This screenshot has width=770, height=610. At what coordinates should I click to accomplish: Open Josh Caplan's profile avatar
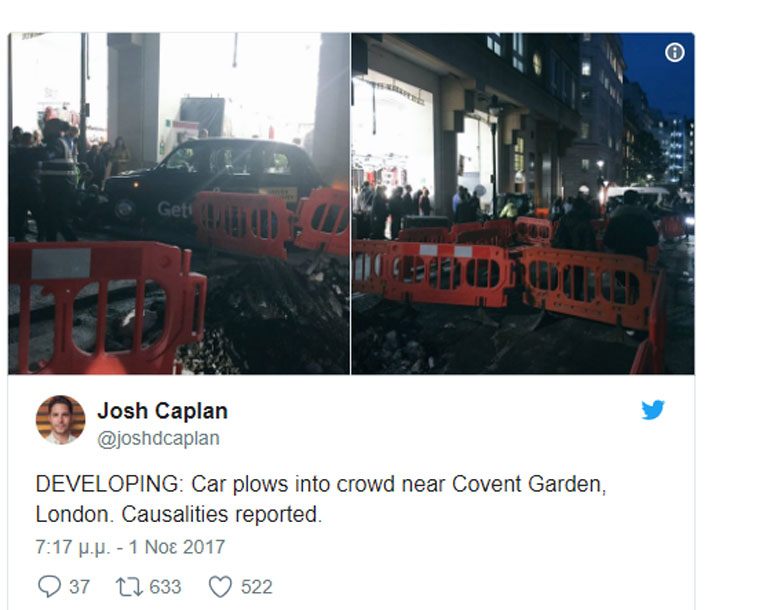[60, 419]
